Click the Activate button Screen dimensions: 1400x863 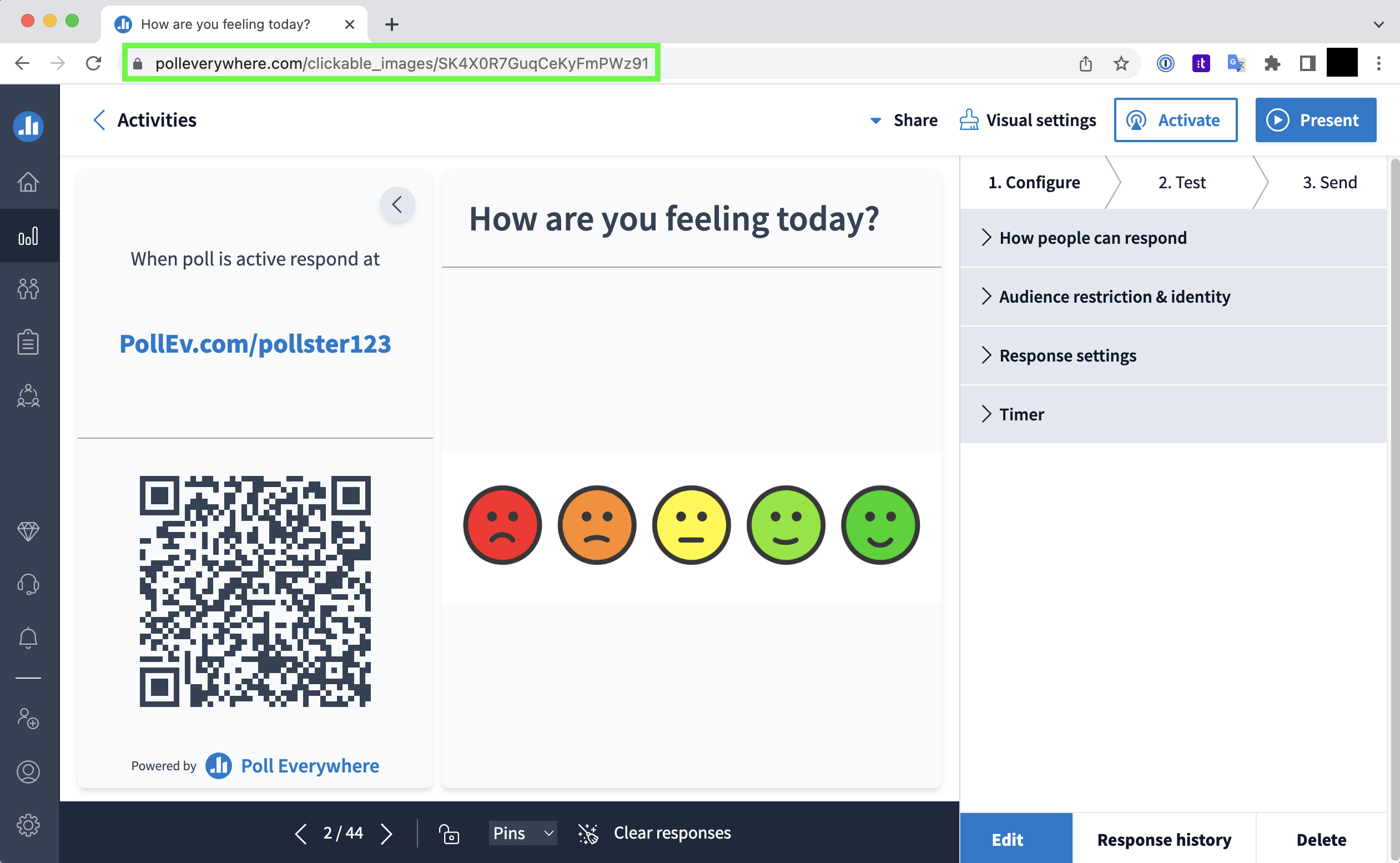coord(1175,120)
